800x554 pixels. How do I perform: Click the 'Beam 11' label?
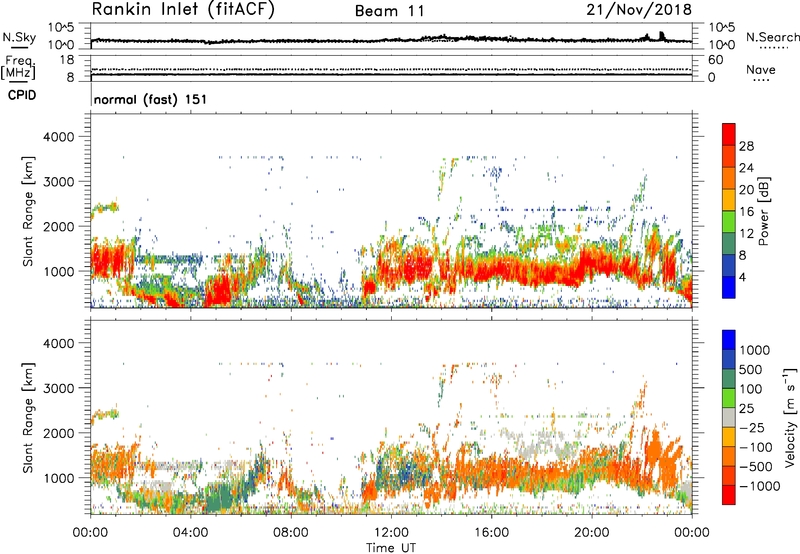coord(389,11)
